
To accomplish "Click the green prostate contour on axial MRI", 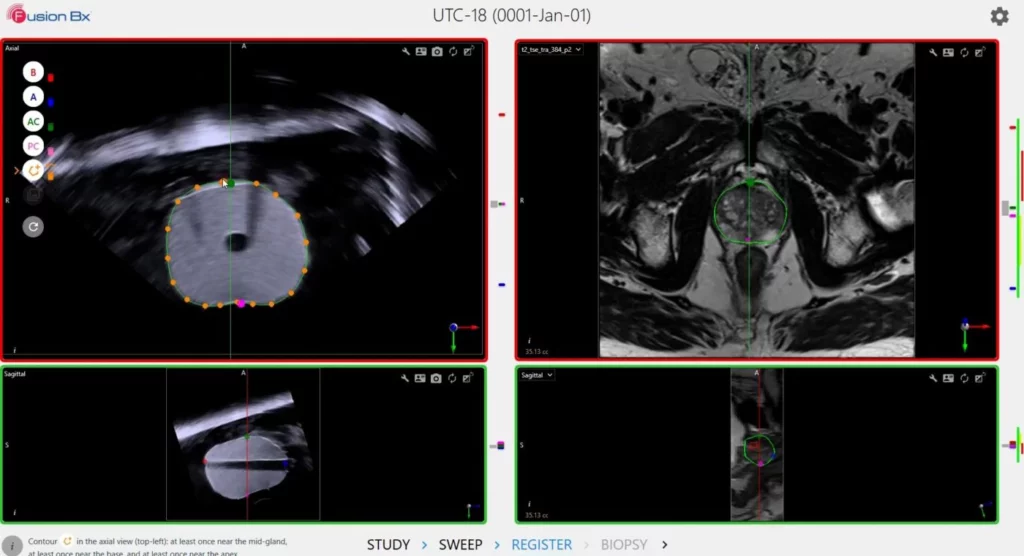I will 750,213.
